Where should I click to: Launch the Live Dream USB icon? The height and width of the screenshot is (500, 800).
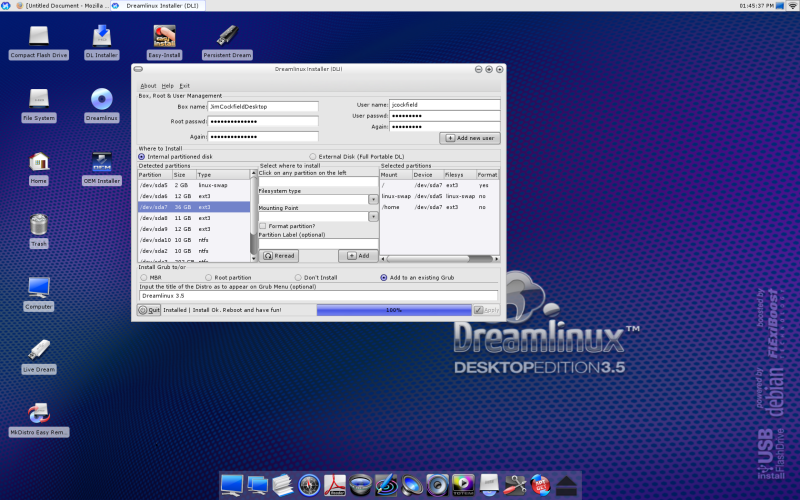pyautogui.click(x=39, y=351)
